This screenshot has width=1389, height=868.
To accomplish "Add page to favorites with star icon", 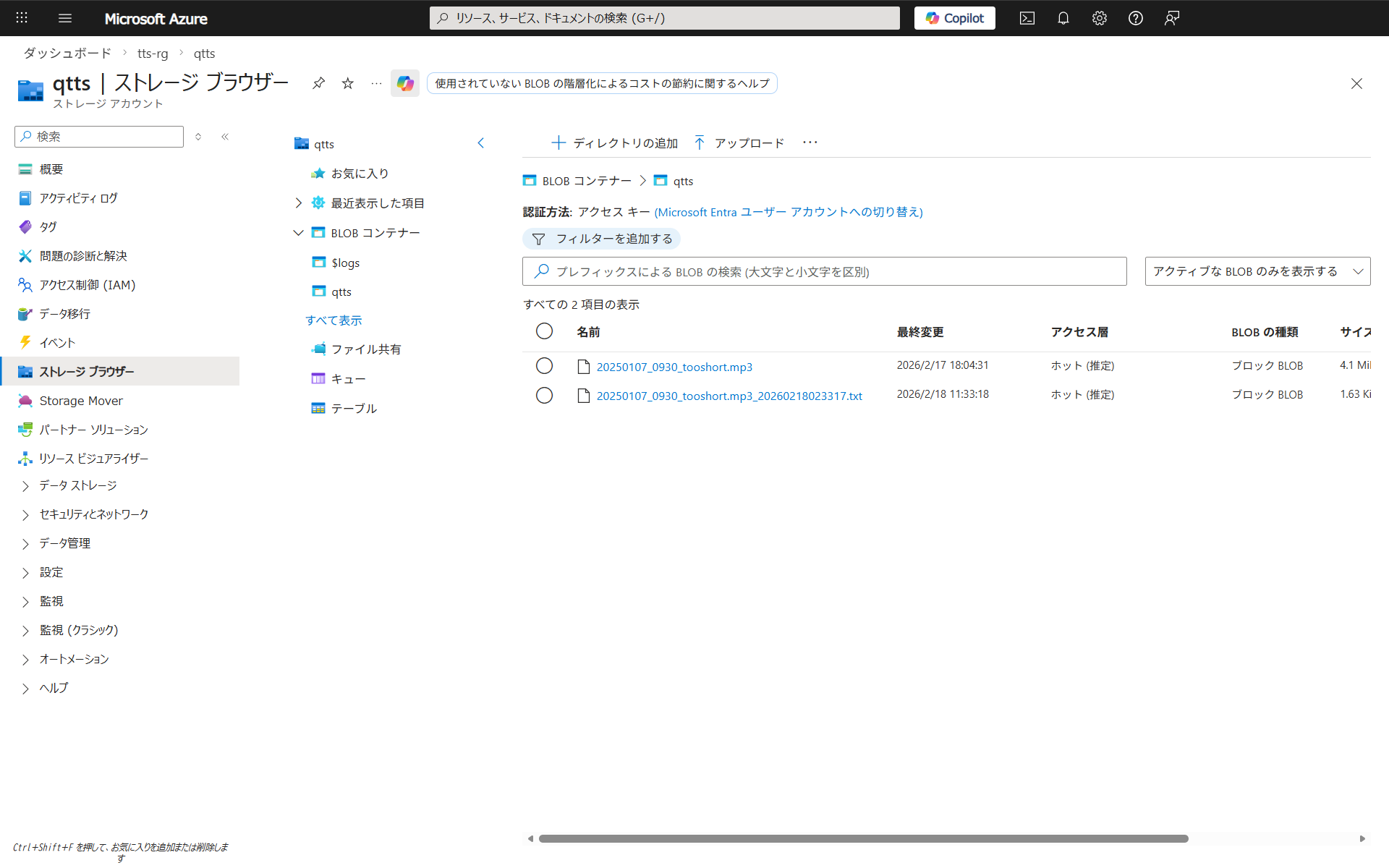I will 348,83.
